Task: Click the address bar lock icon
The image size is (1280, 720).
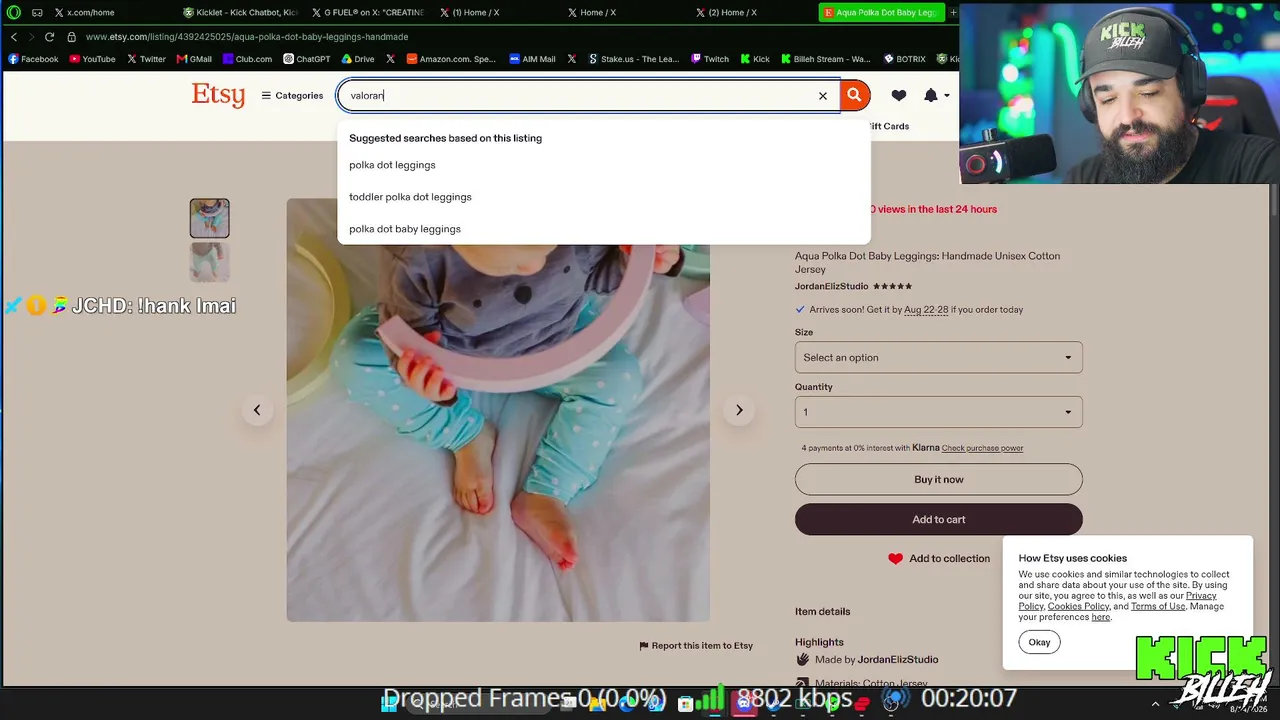Action: [x=72, y=37]
